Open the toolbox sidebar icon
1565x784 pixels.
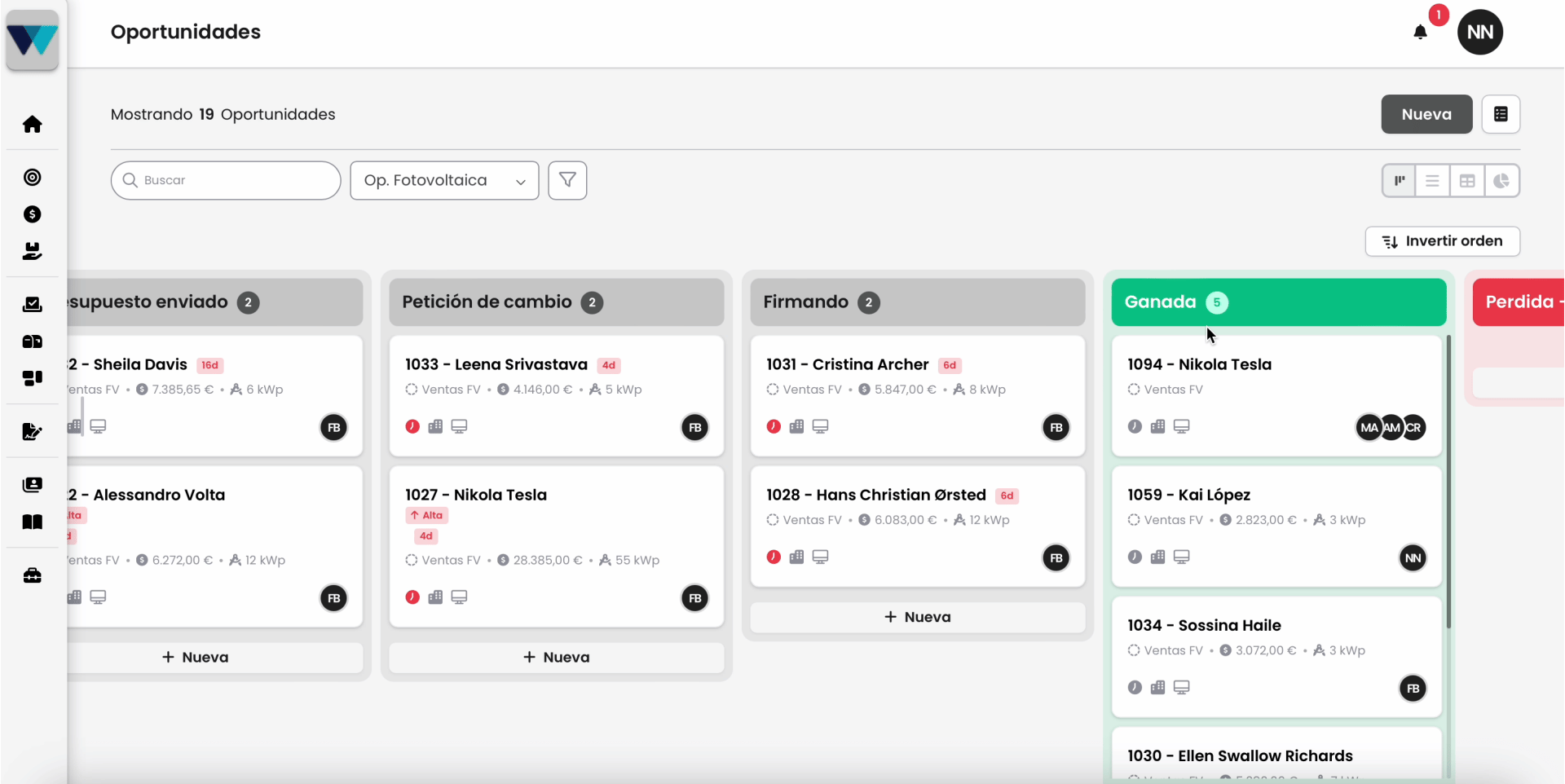coord(33,575)
